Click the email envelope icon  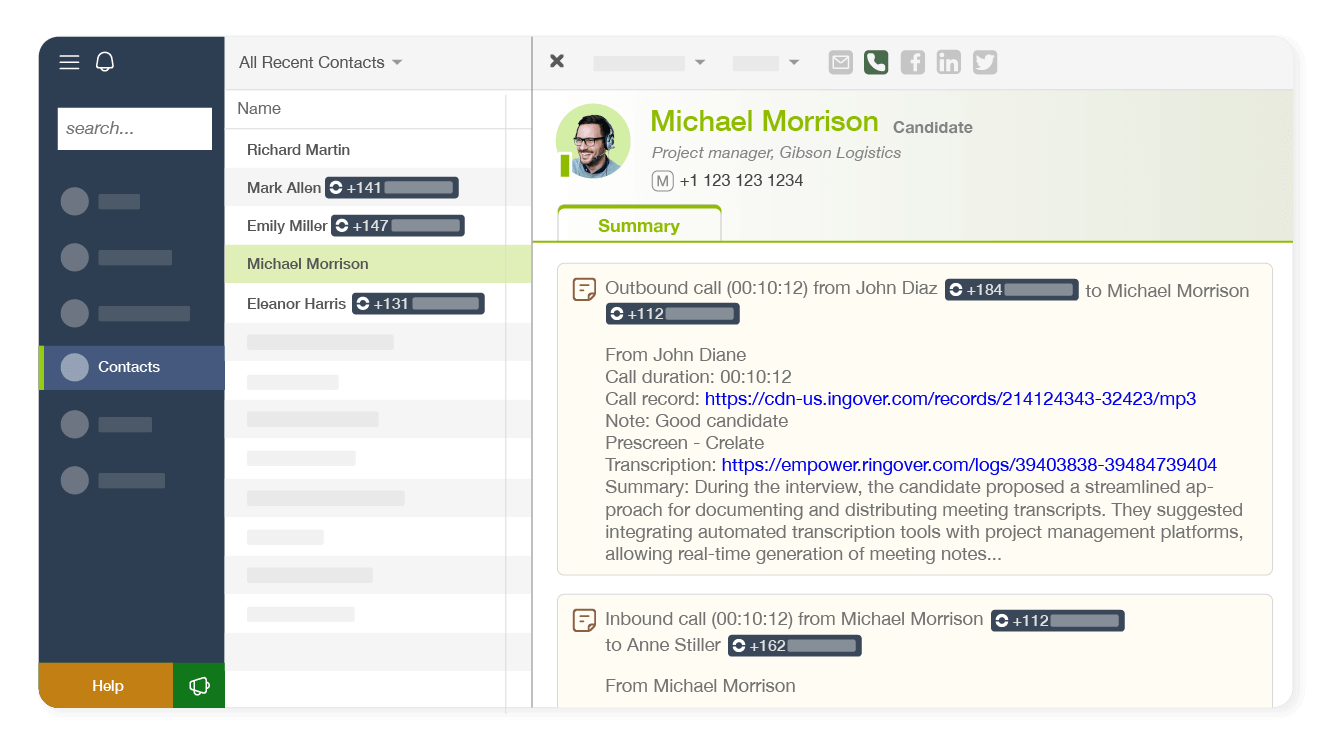point(840,61)
